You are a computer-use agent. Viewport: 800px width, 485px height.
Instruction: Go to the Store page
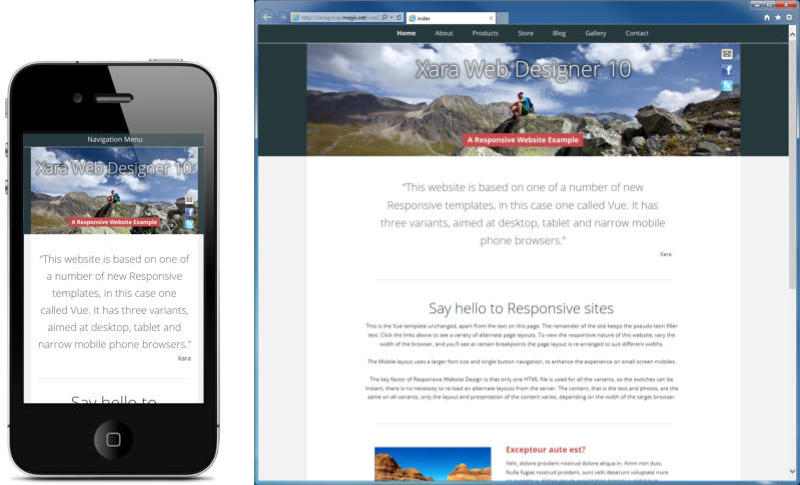pos(525,33)
